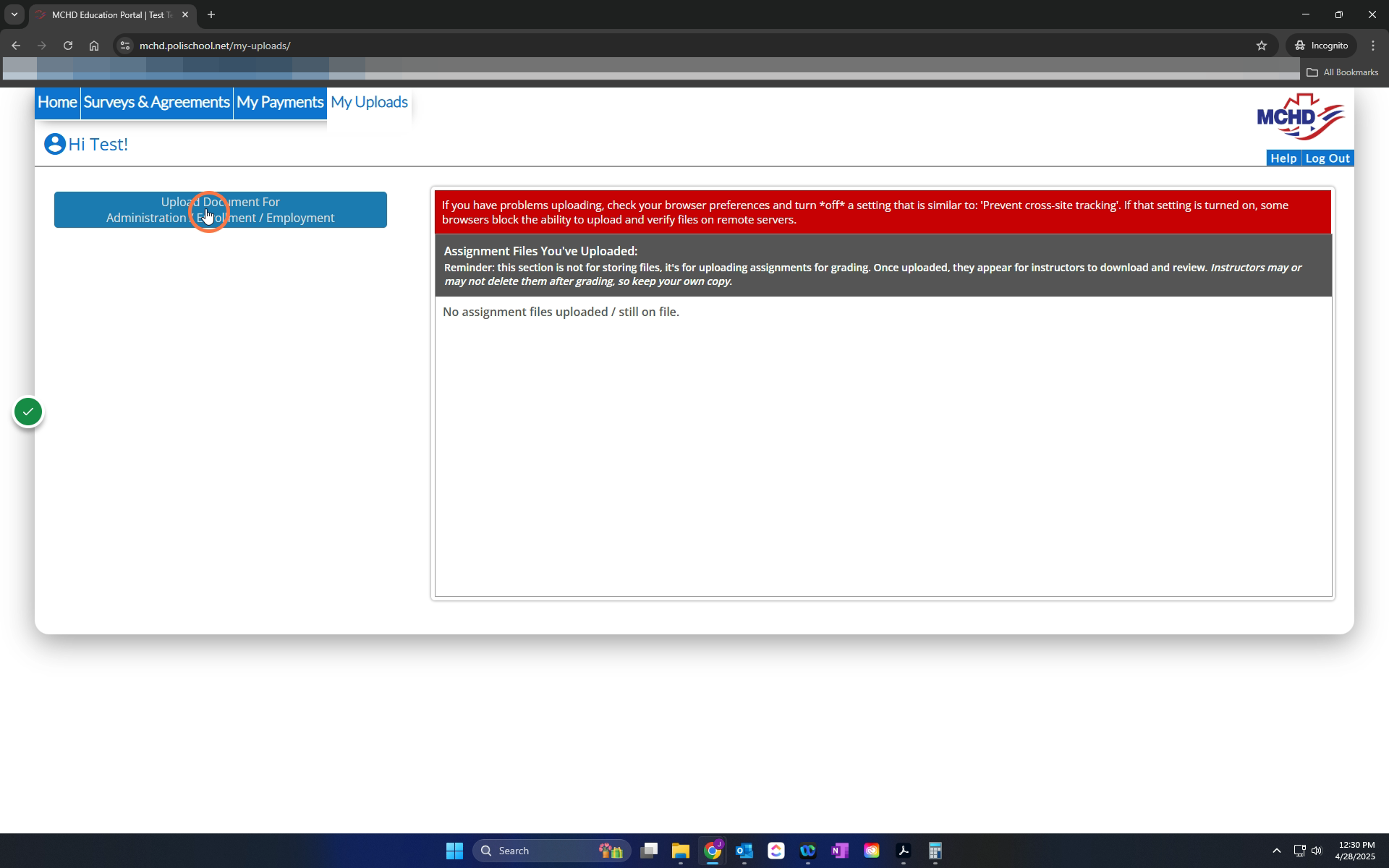Click 'No assignment files uploaded' message
Screen dimensions: 1389x868
[x=561, y=312]
